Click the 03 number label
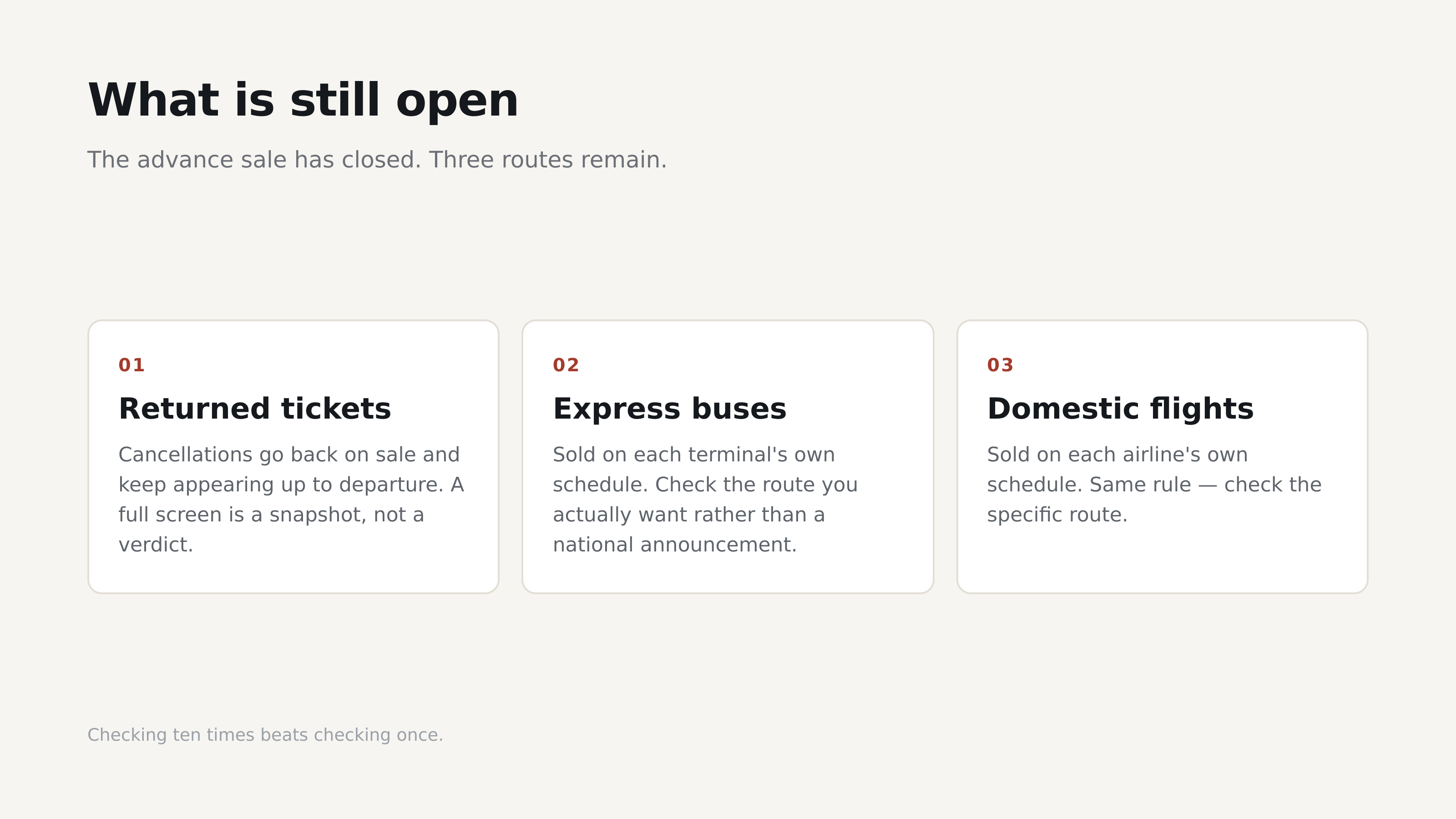Image resolution: width=1456 pixels, height=819 pixels. (1001, 365)
